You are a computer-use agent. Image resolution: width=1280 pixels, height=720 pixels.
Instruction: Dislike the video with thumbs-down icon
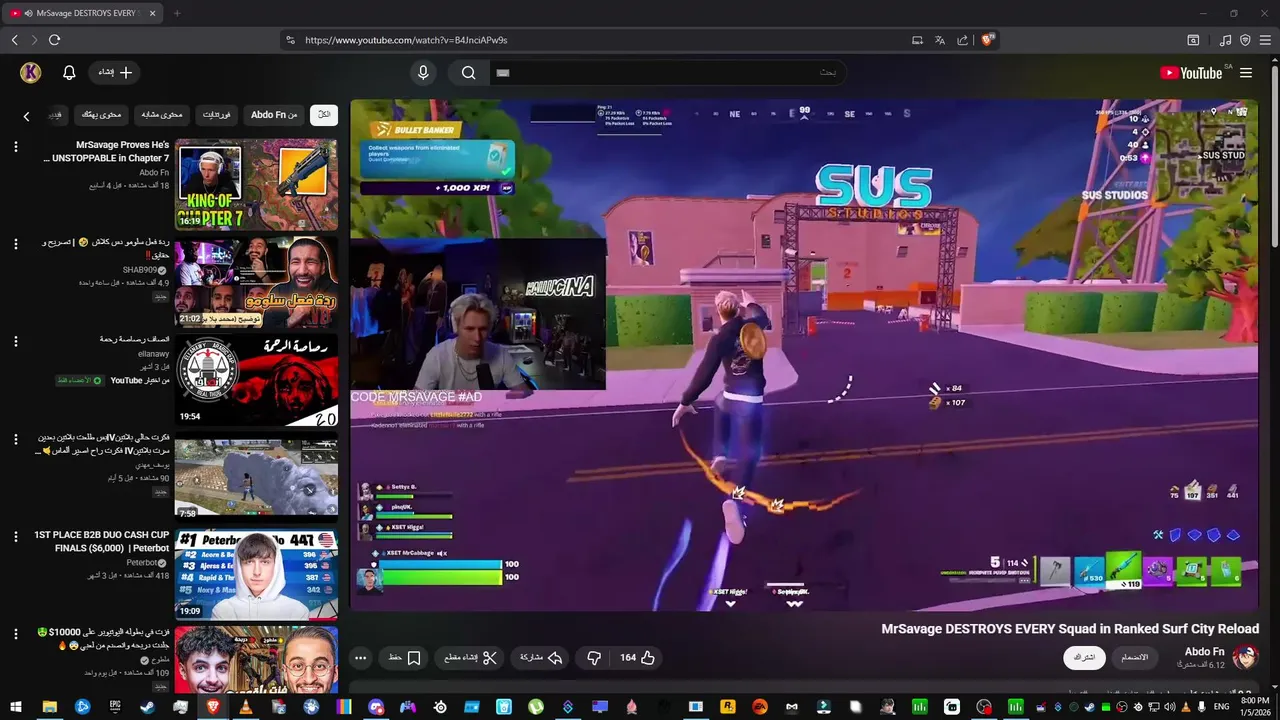(594, 658)
